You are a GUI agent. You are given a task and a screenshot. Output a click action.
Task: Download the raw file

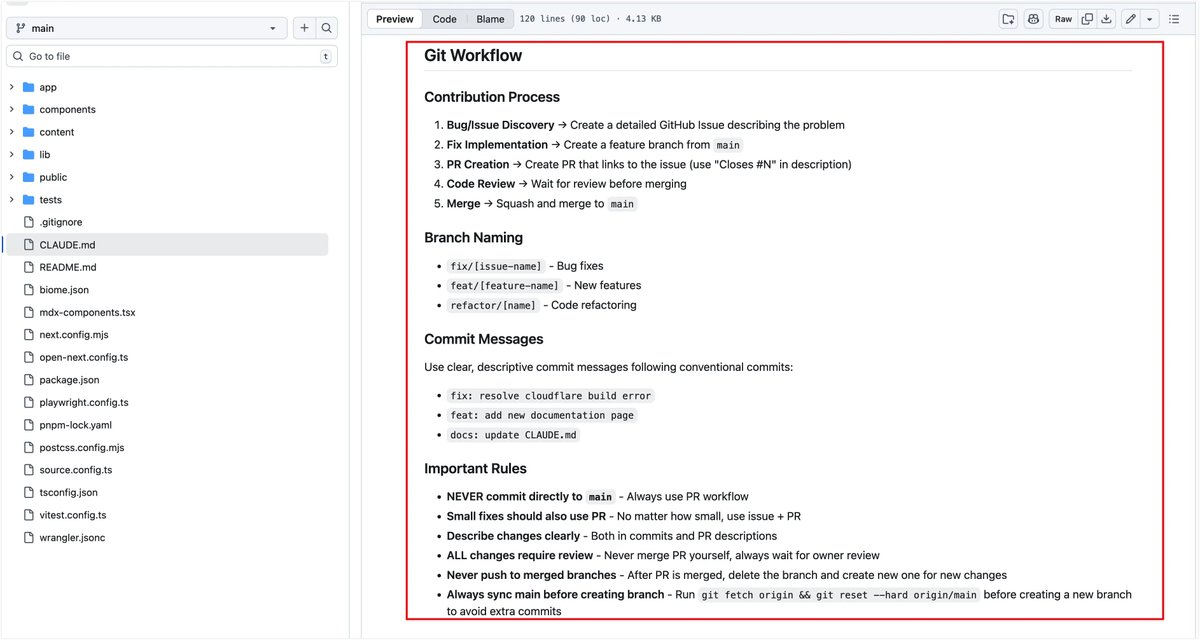coord(1106,19)
